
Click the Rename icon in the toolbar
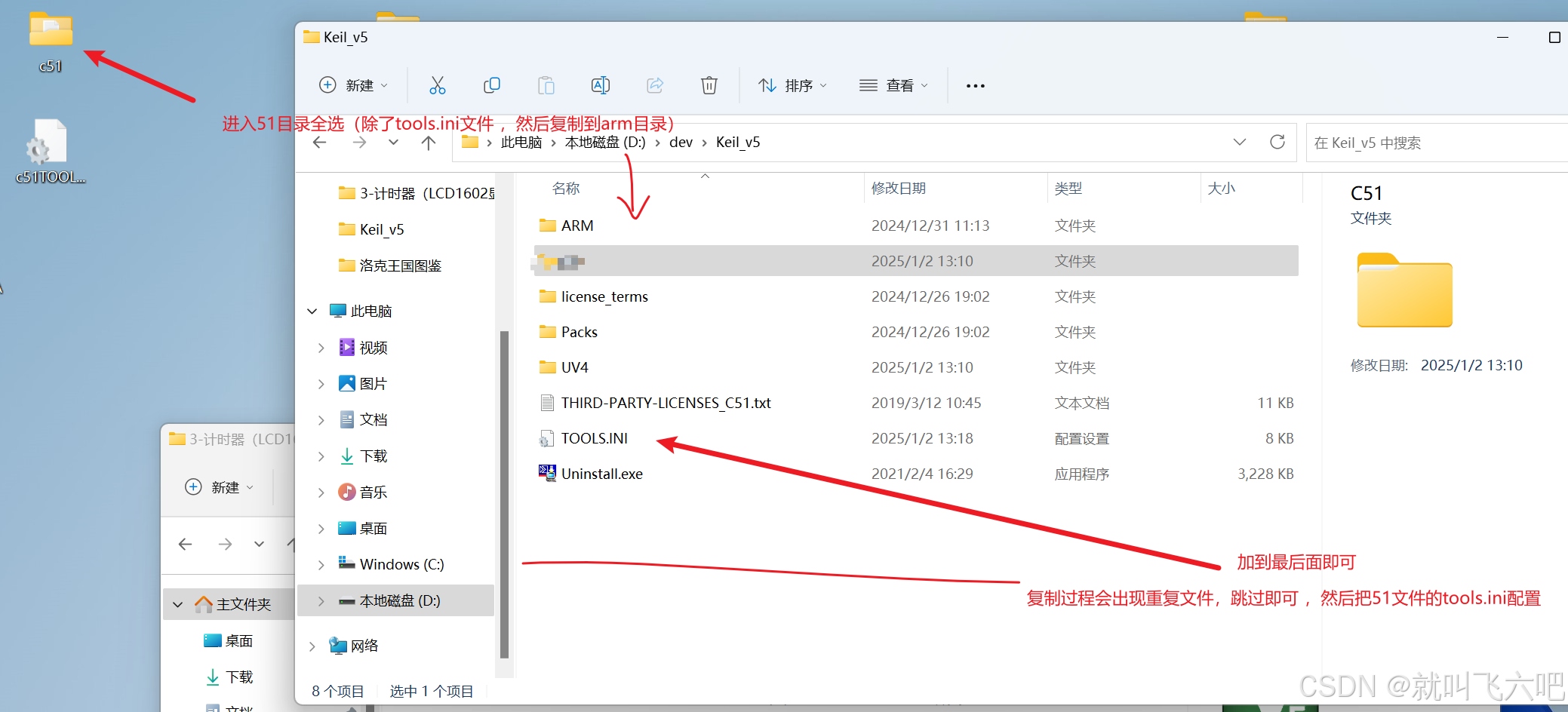(601, 85)
